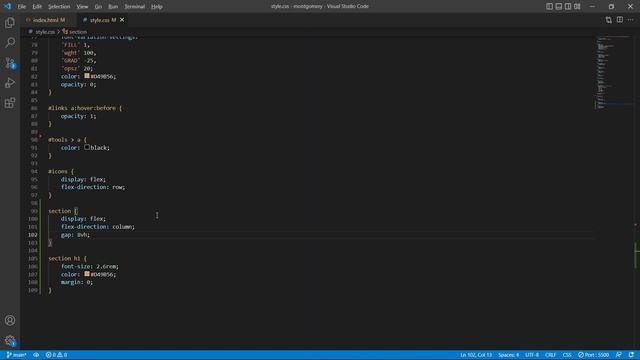The image size is (640, 360).
Task: Click the main branch indicator in status bar
Action: point(16,355)
